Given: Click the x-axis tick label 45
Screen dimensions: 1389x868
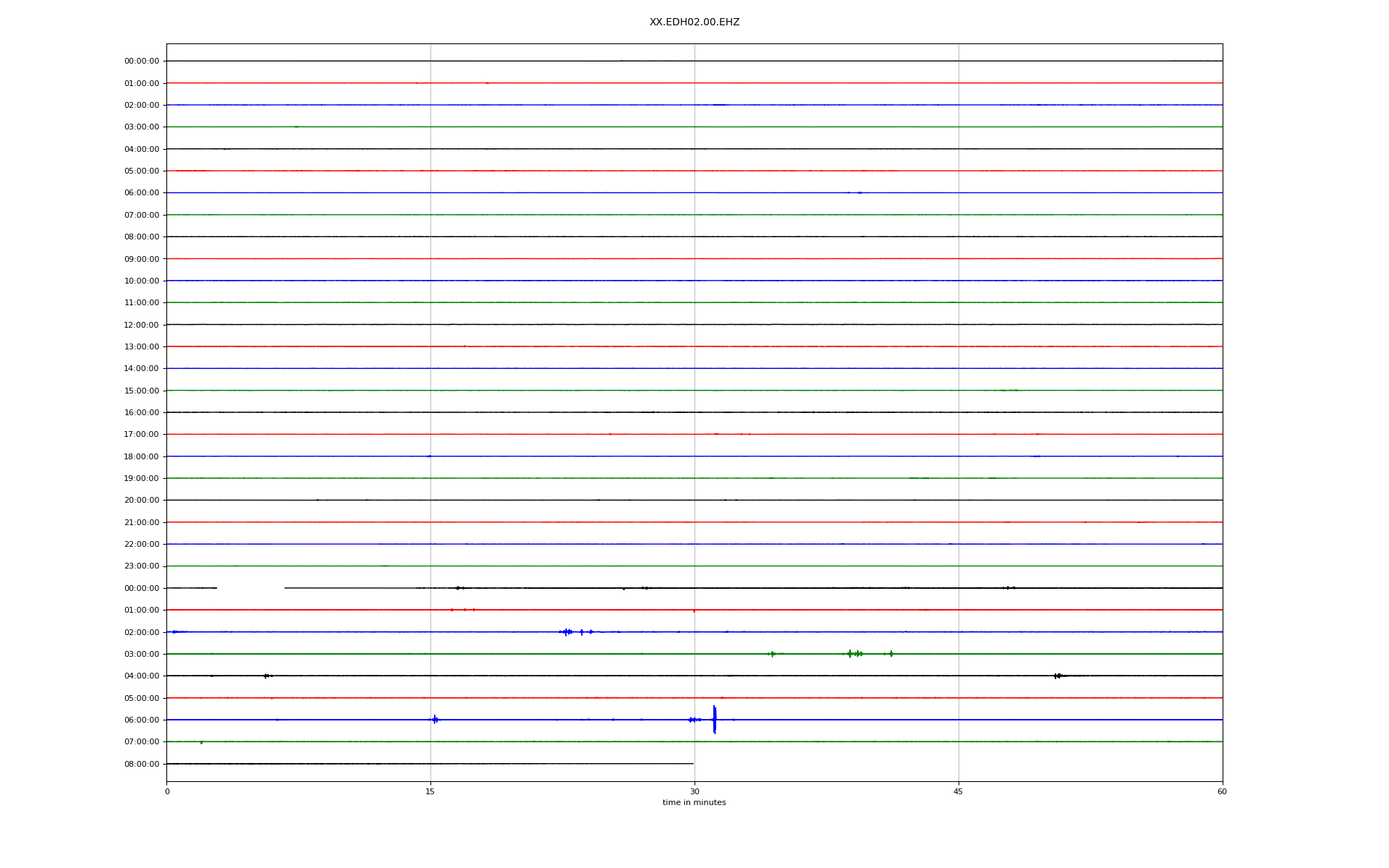Looking at the screenshot, I should click(x=958, y=791).
